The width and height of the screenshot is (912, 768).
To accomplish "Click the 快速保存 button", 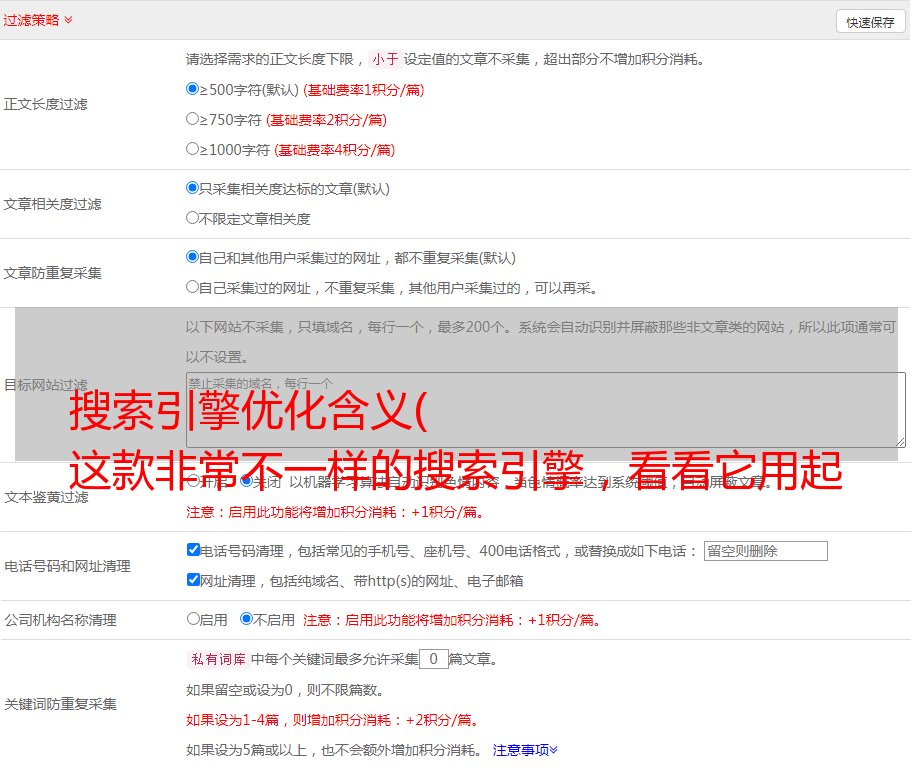I will [869, 22].
